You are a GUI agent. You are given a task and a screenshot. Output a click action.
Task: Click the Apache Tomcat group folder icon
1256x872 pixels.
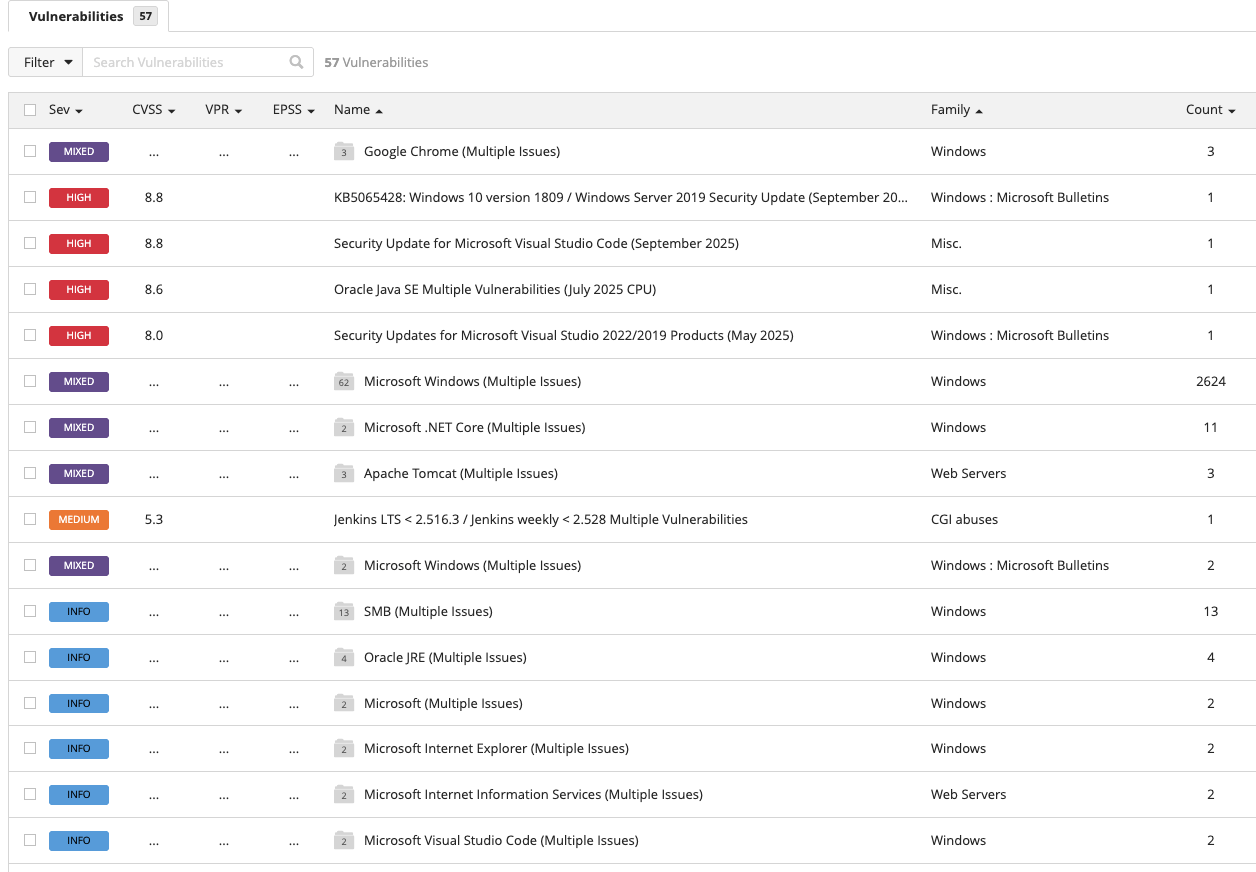click(344, 474)
